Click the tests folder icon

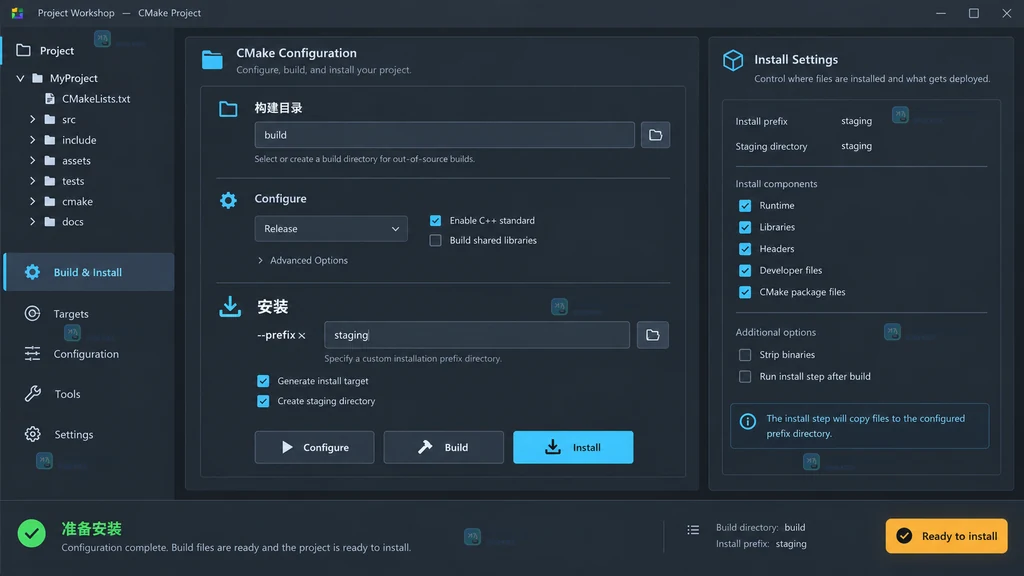point(50,181)
